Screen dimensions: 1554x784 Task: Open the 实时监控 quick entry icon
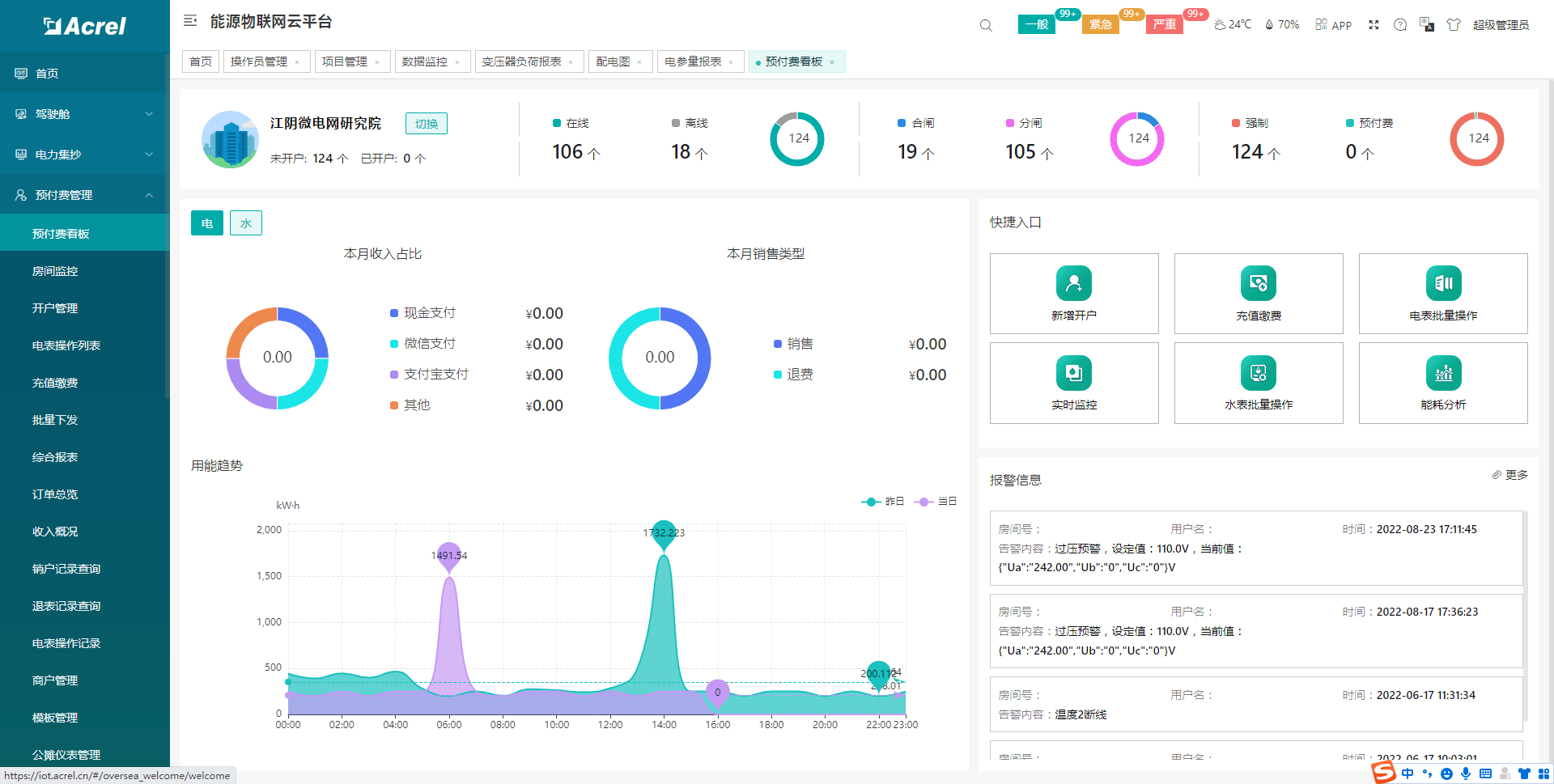click(1073, 373)
